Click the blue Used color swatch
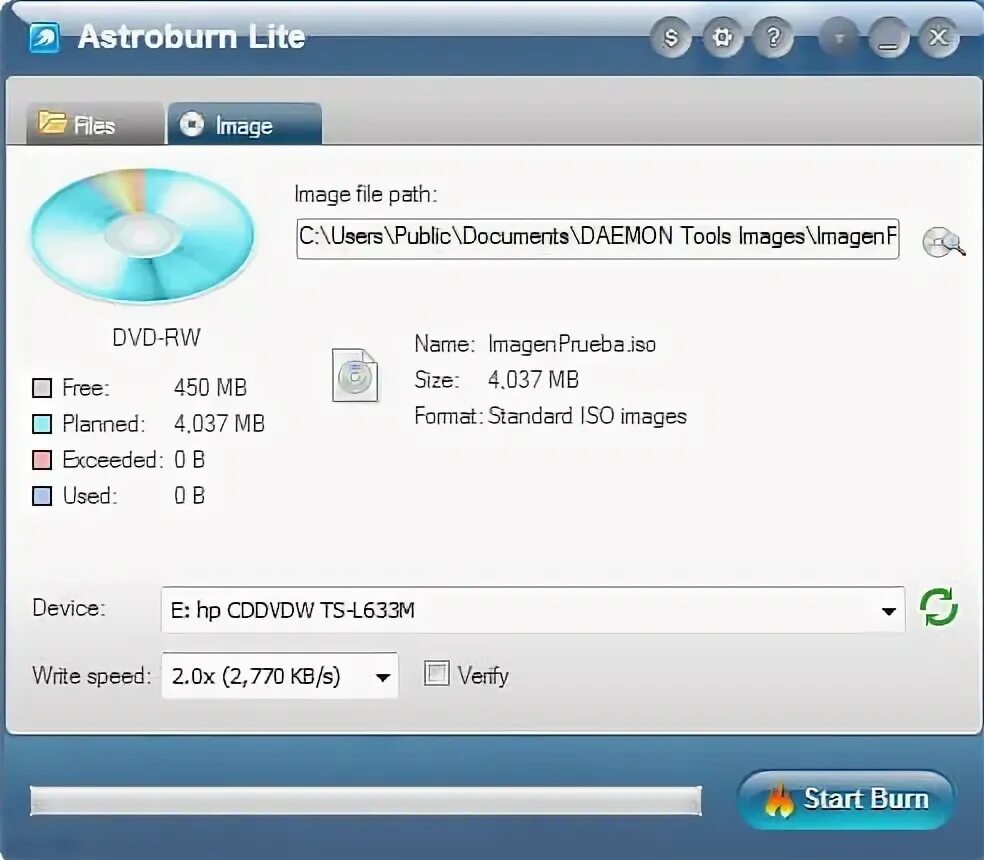 [42, 496]
